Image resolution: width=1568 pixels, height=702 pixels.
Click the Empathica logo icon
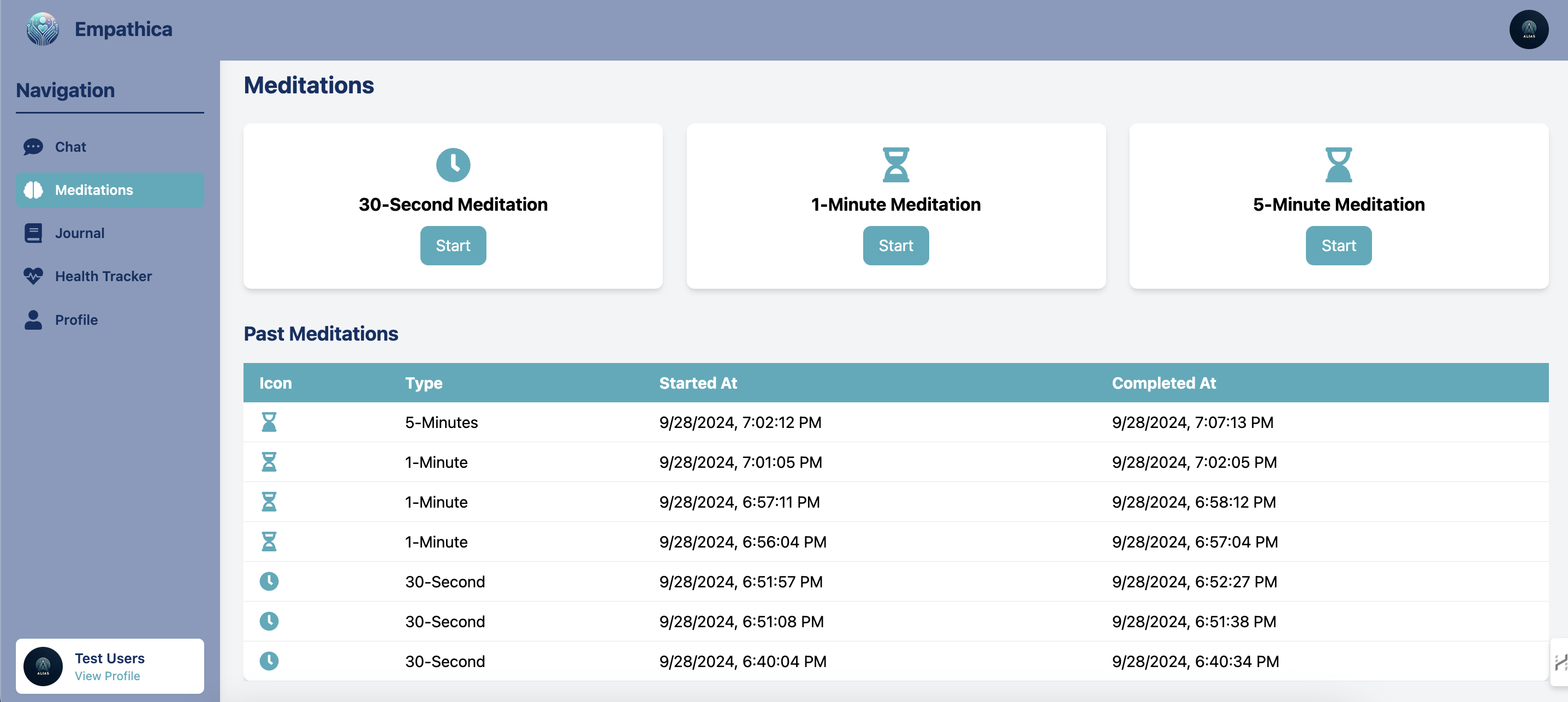click(43, 29)
